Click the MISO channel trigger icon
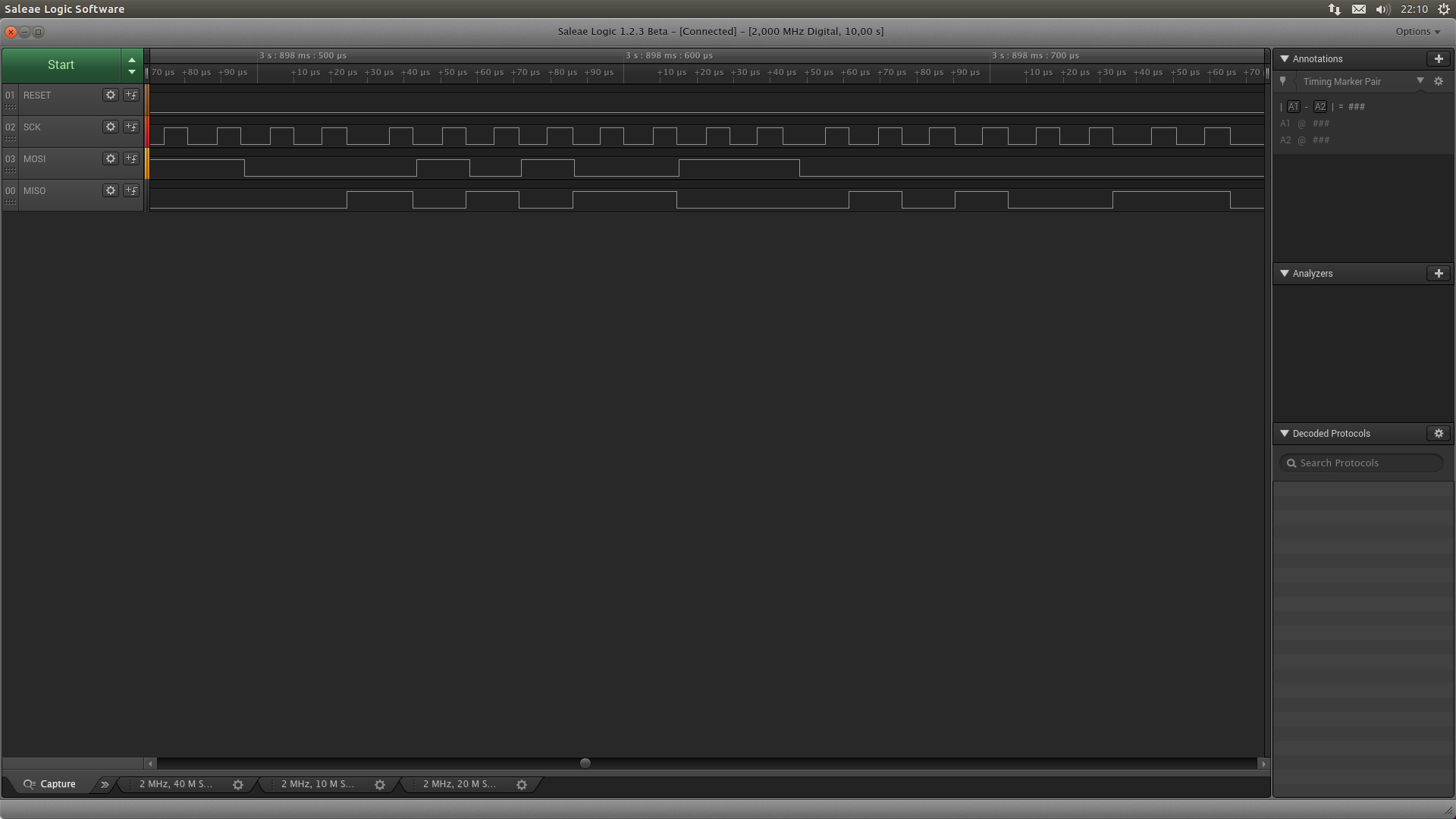1456x819 pixels. pyautogui.click(x=131, y=190)
